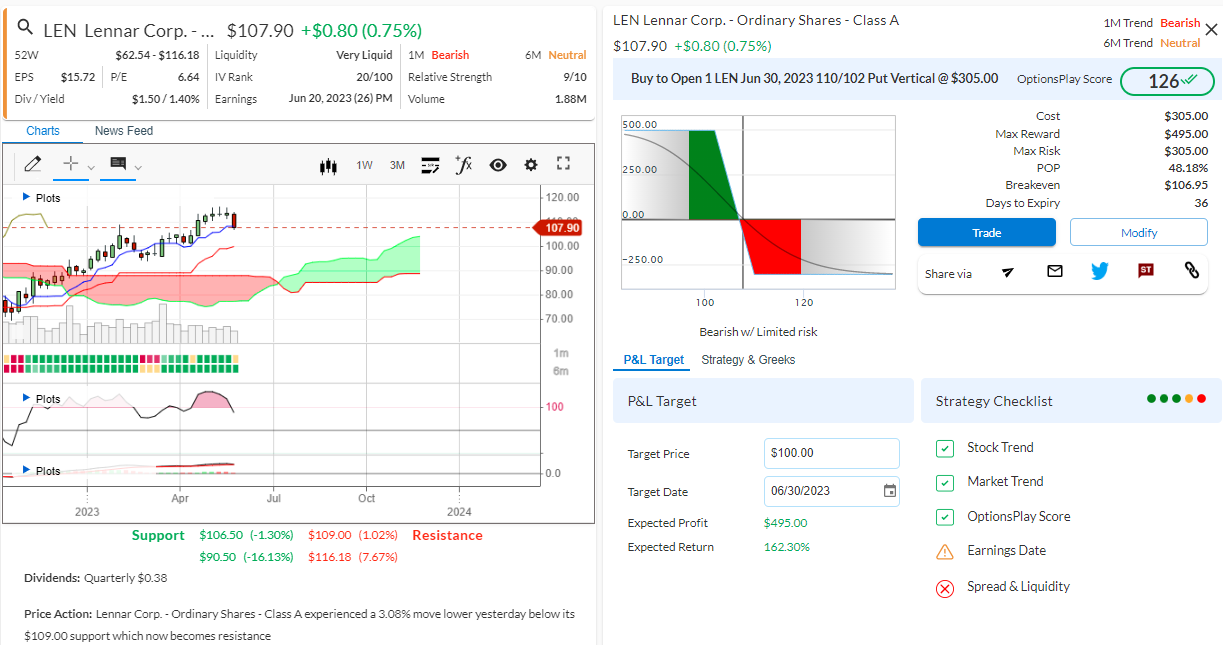Viewport: 1223px width, 645px height.
Task: Click the Days to Expiry 36 value
Action: pyautogui.click(x=1201, y=203)
